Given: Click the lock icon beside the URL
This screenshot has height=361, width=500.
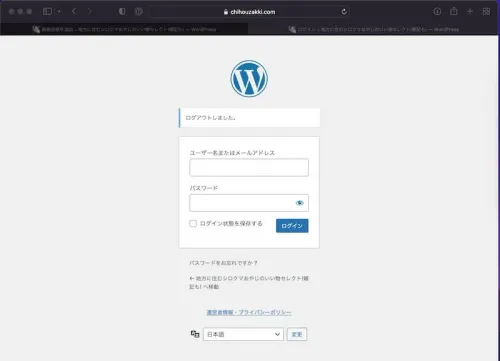Looking at the screenshot, I should [x=226, y=12].
